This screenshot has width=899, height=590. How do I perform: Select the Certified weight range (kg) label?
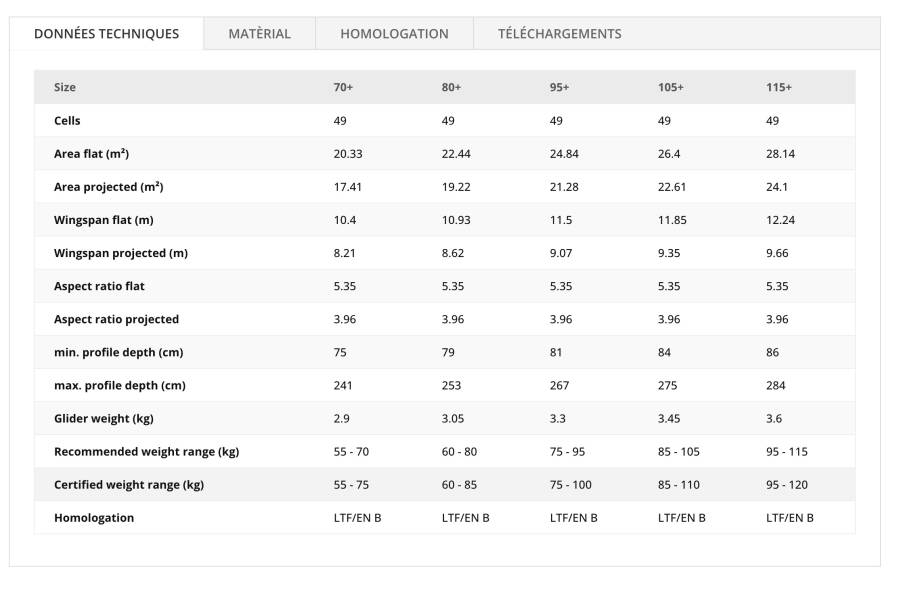[129, 484]
